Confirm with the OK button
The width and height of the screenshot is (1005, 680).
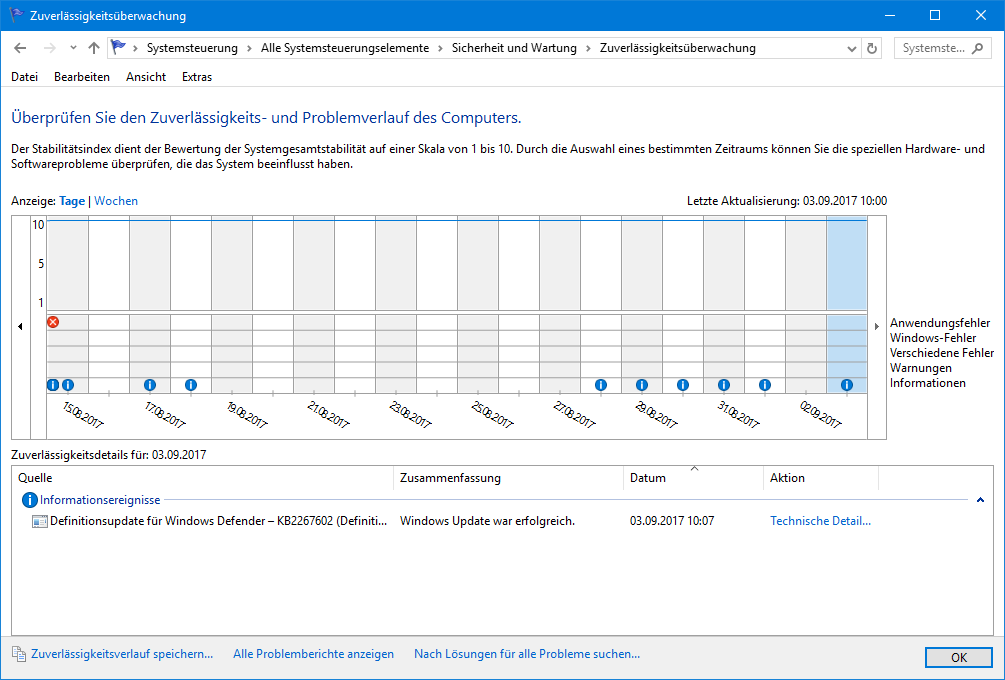click(x=959, y=658)
